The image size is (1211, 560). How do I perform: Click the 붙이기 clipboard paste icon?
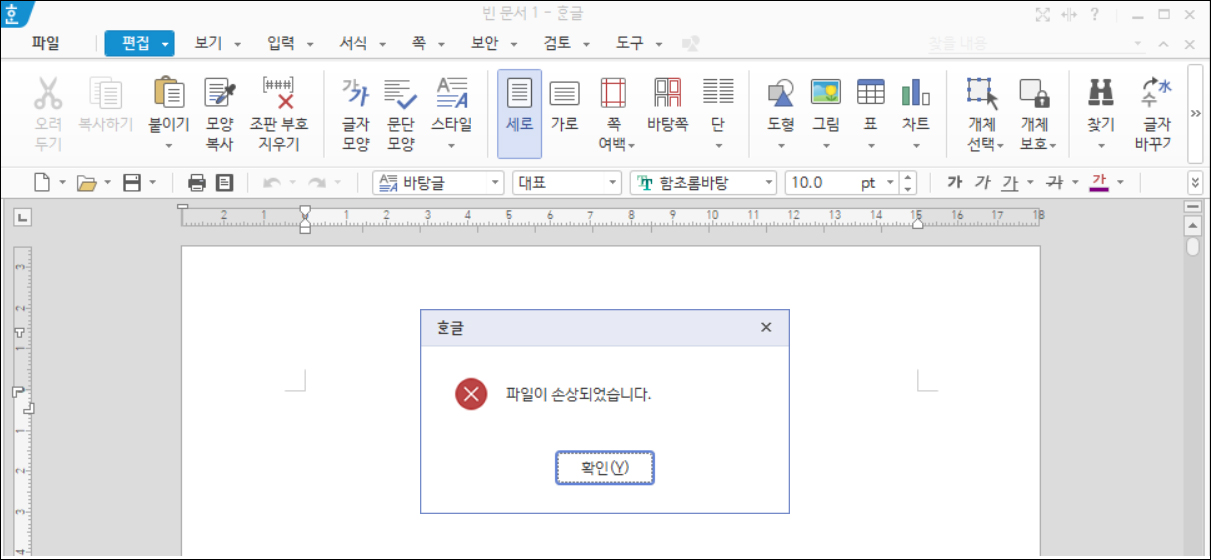coord(169,93)
